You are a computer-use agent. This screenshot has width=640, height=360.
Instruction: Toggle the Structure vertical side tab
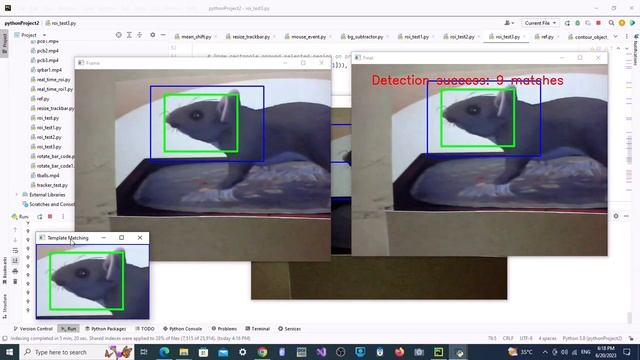point(4,307)
